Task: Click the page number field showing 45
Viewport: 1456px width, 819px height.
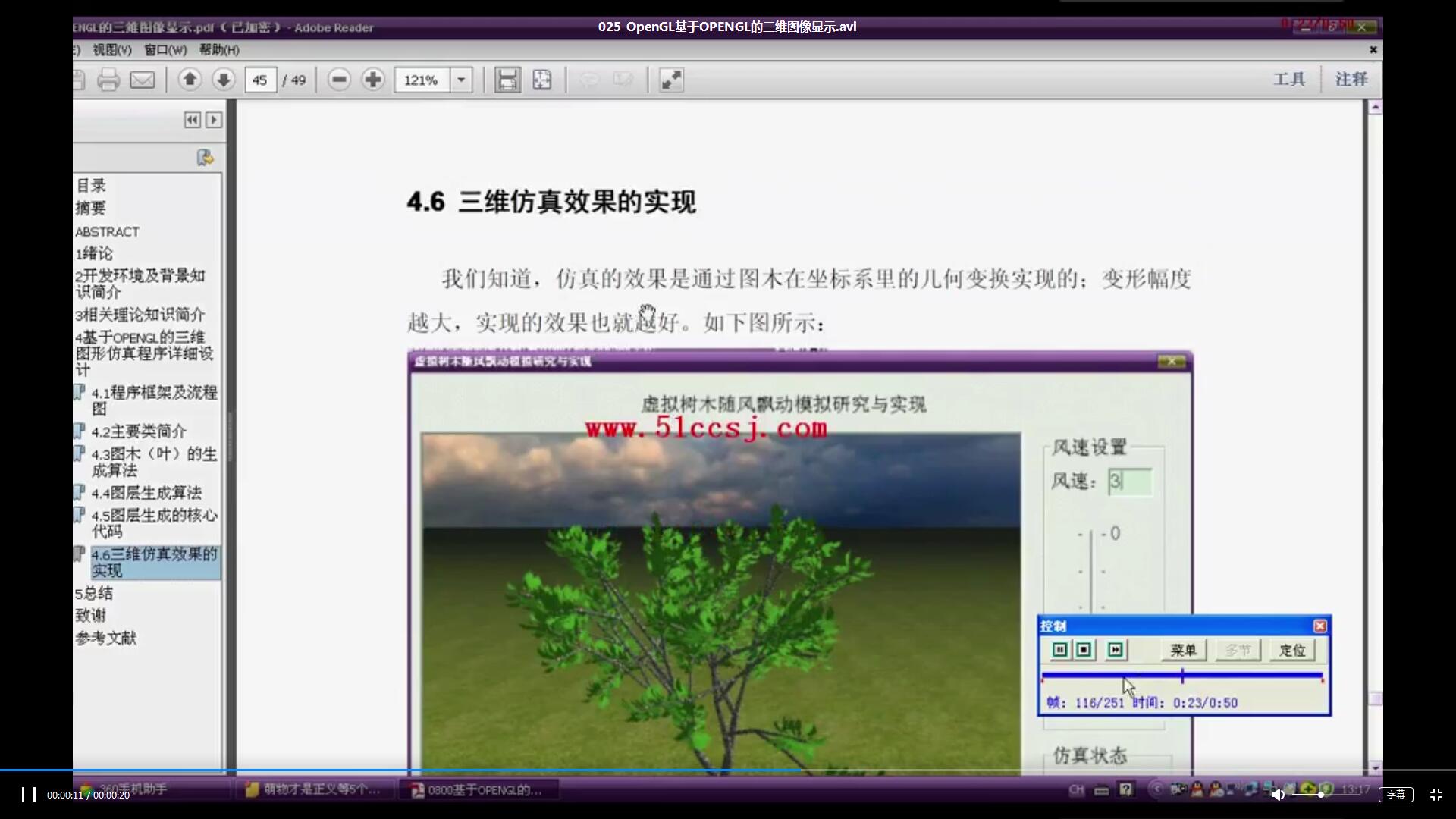Action: coord(260,80)
